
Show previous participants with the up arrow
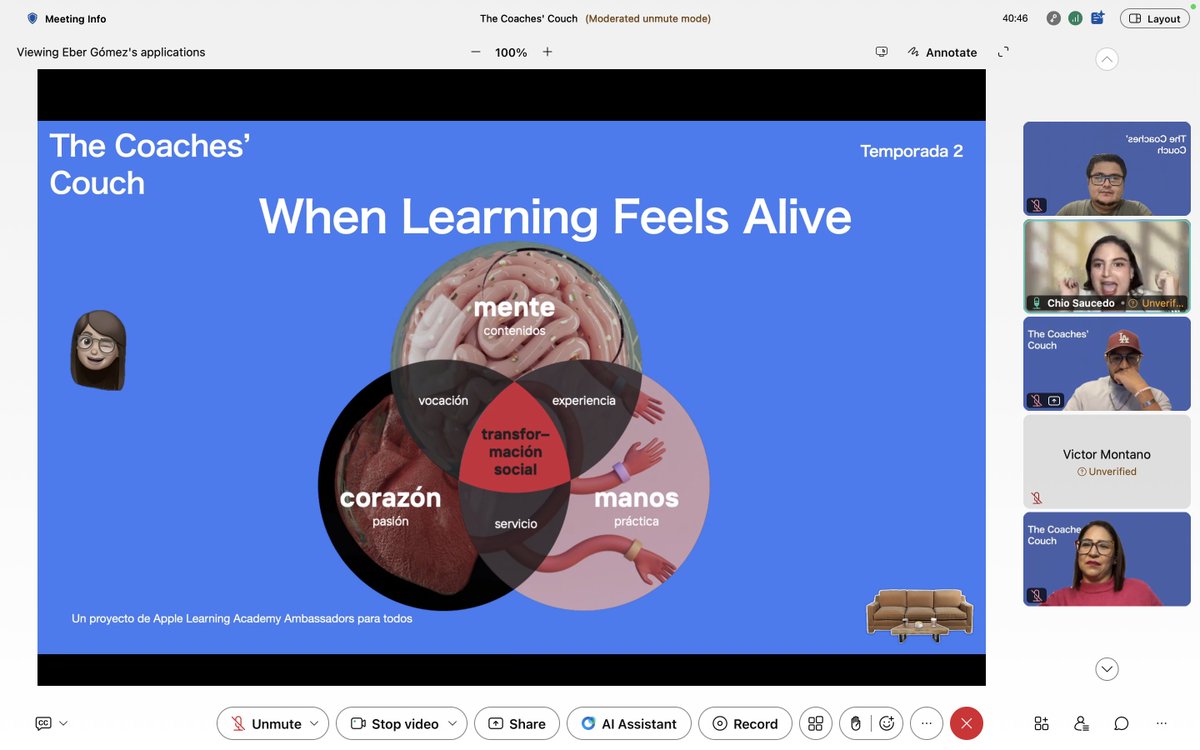tap(1107, 59)
